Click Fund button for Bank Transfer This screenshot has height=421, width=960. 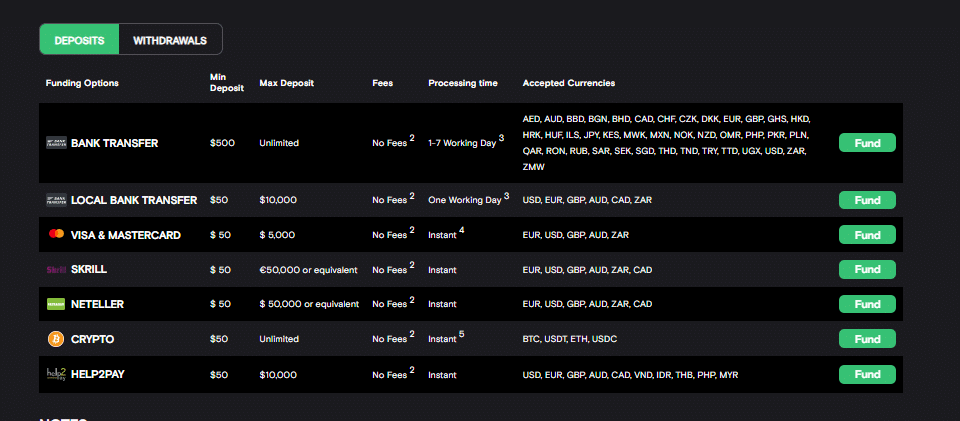867,143
